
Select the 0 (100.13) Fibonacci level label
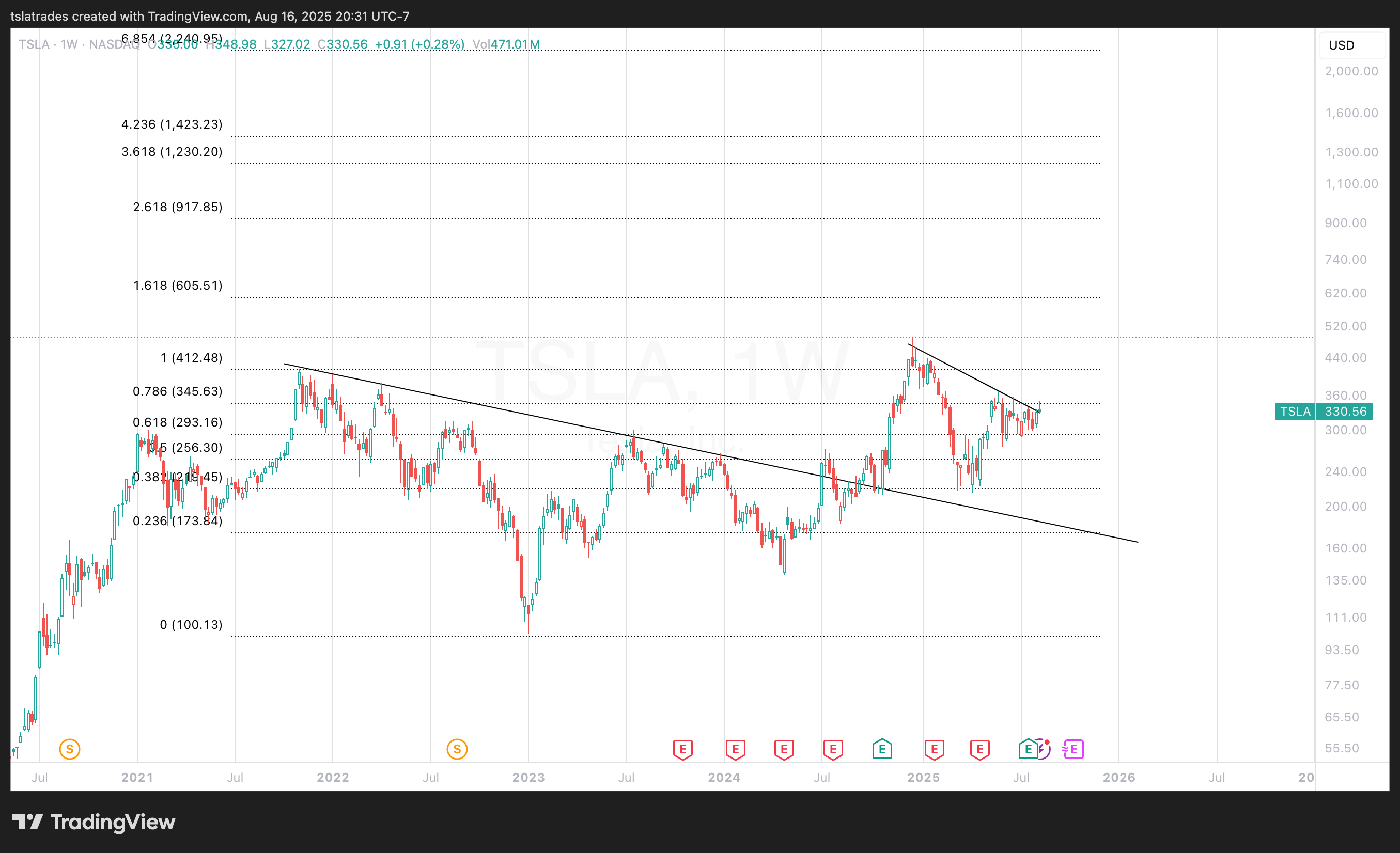tap(191, 625)
